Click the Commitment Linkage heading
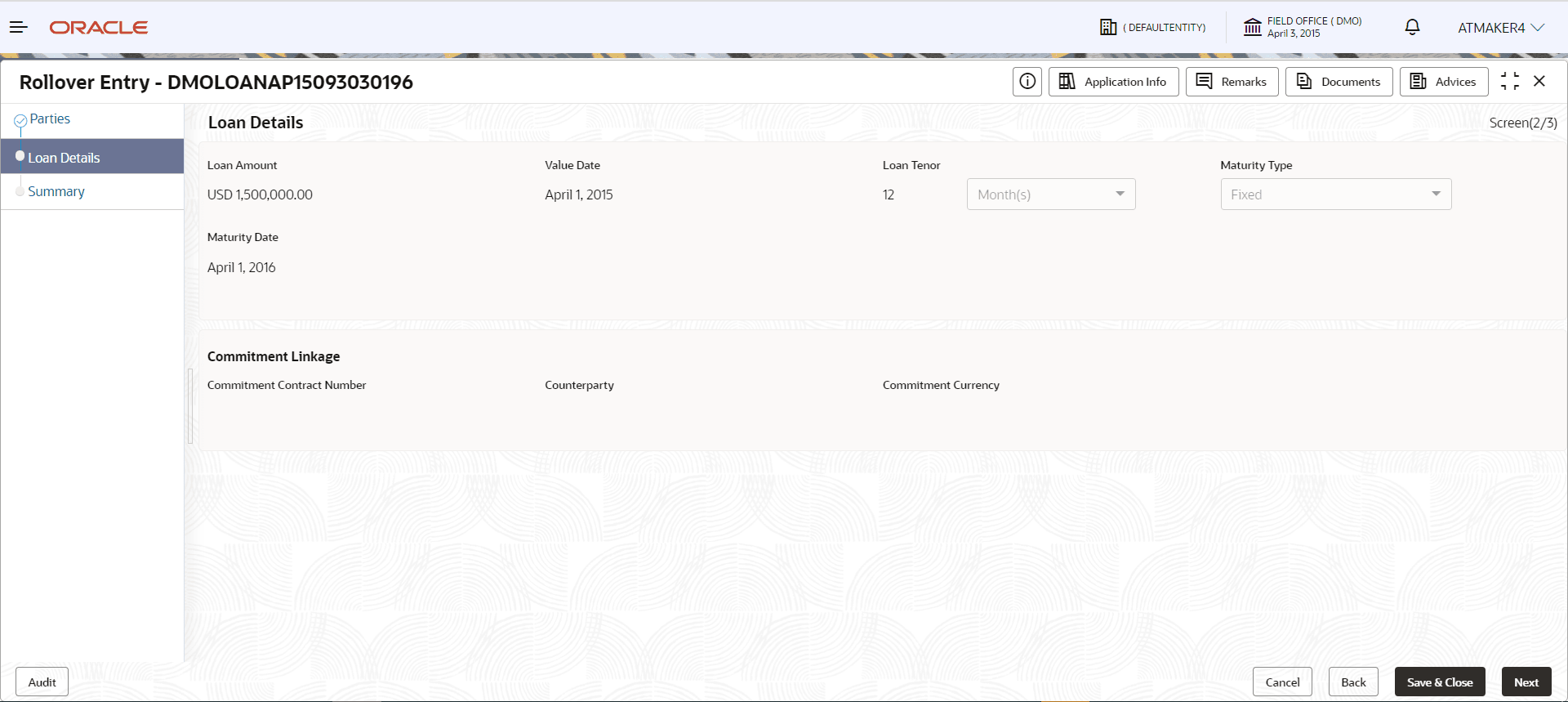The image size is (1568, 702). pyautogui.click(x=274, y=356)
